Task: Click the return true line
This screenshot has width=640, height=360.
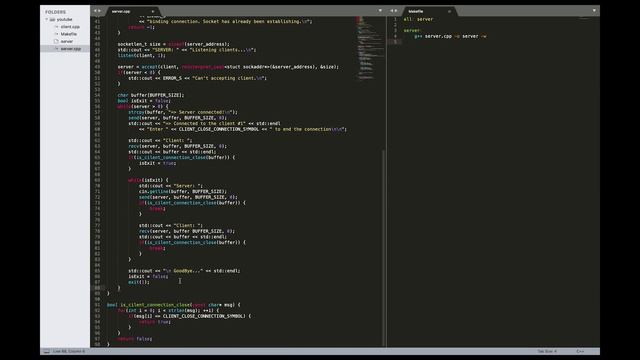Action: [155, 322]
